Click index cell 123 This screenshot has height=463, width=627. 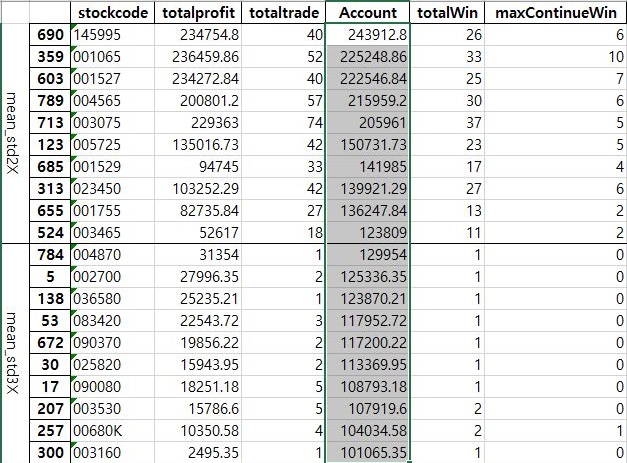tap(50, 145)
